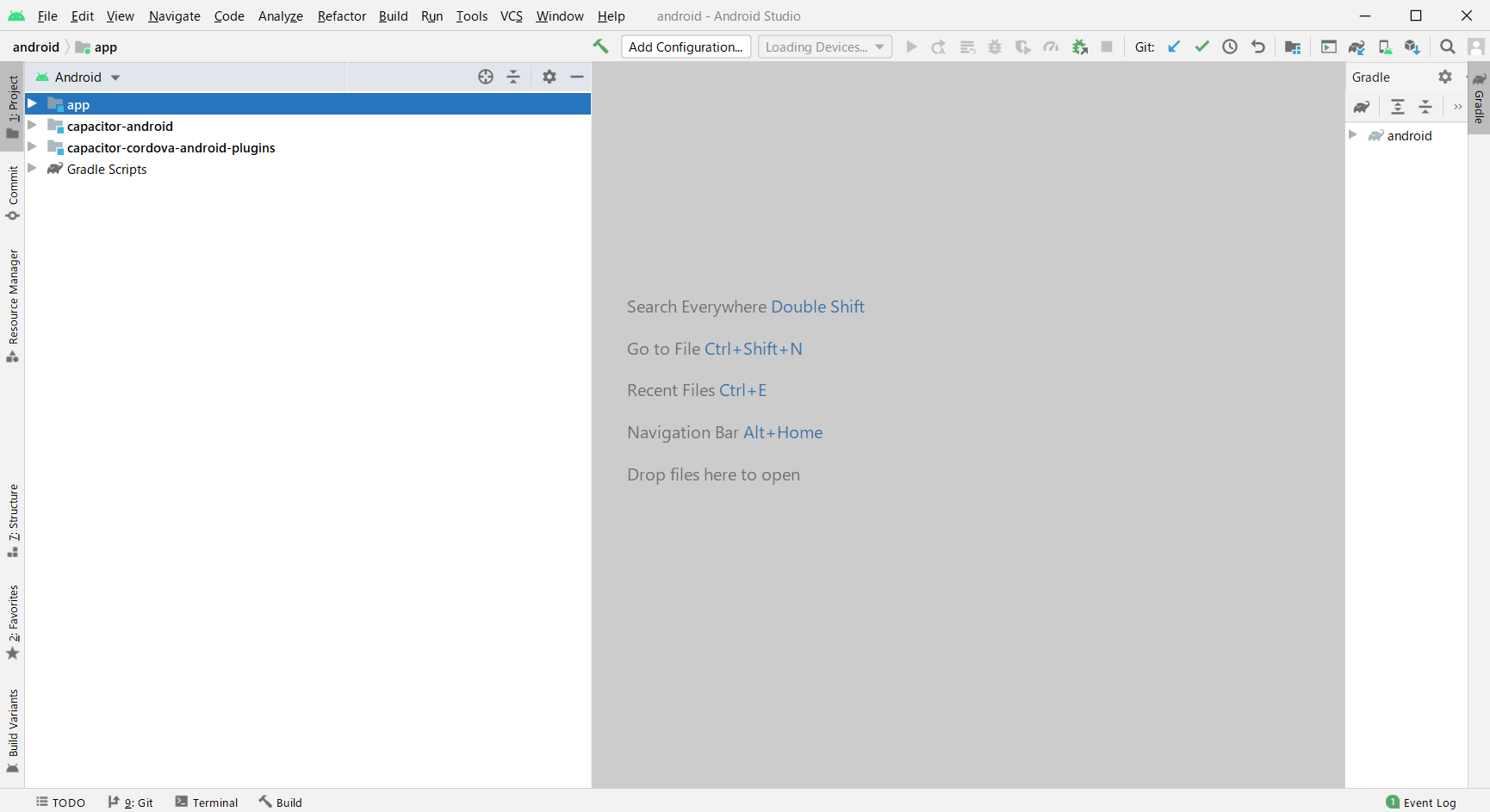Screen dimensions: 1490x812
Task: Click Run Anything toolbar icon
Action: tap(1329, 46)
